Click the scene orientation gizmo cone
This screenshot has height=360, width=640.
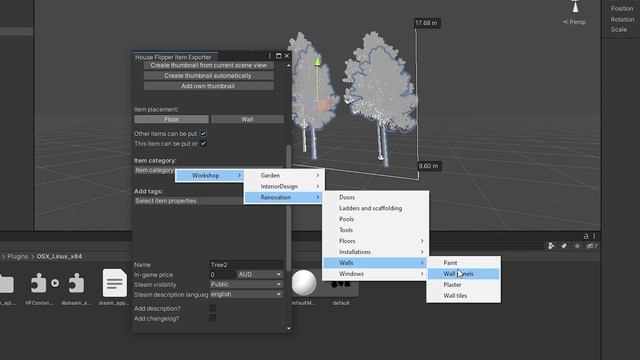click(x=575, y=7)
